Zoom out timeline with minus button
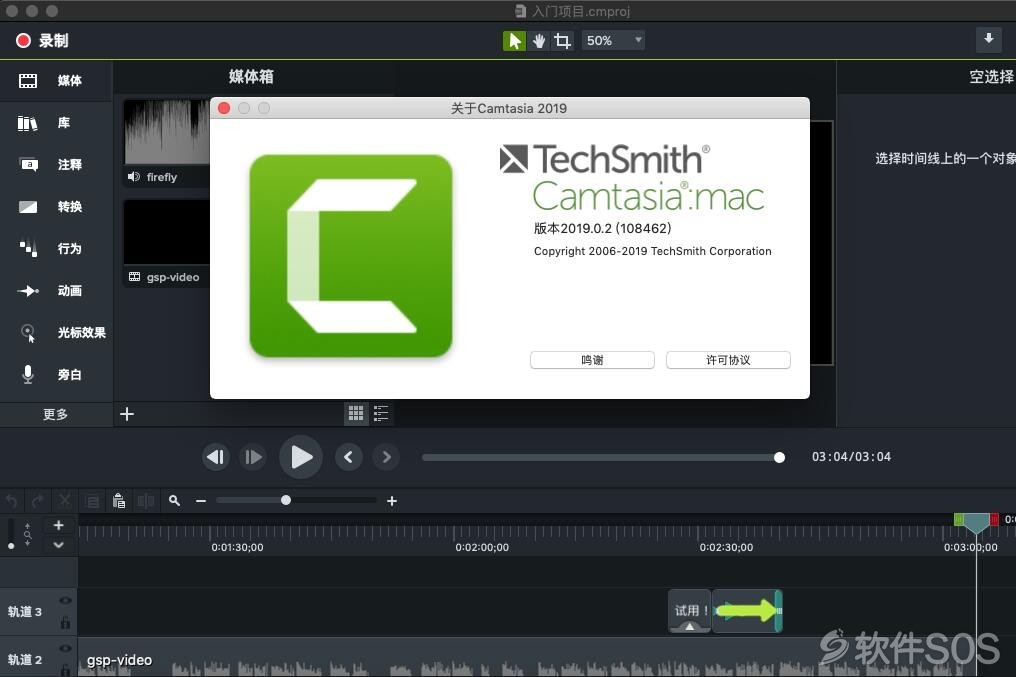The height and width of the screenshot is (677, 1016). pyautogui.click(x=201, y=501)
